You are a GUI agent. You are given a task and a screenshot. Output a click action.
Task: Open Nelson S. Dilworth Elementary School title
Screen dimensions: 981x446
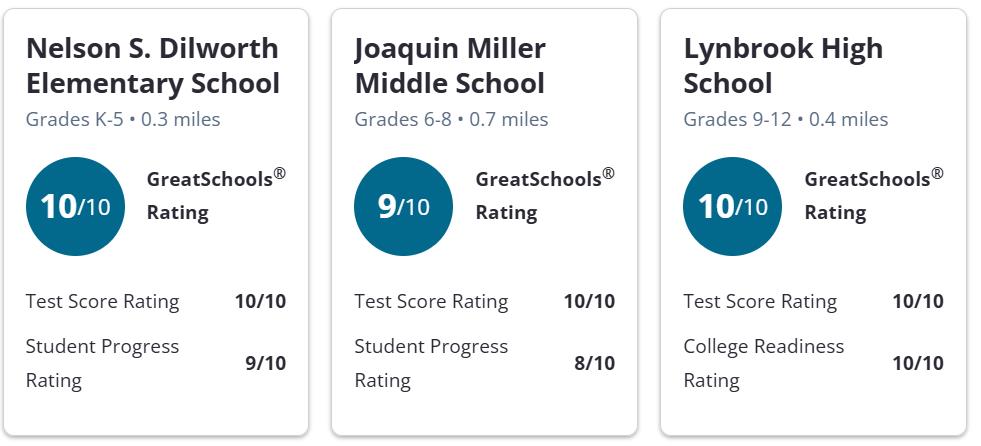(153, 66)
